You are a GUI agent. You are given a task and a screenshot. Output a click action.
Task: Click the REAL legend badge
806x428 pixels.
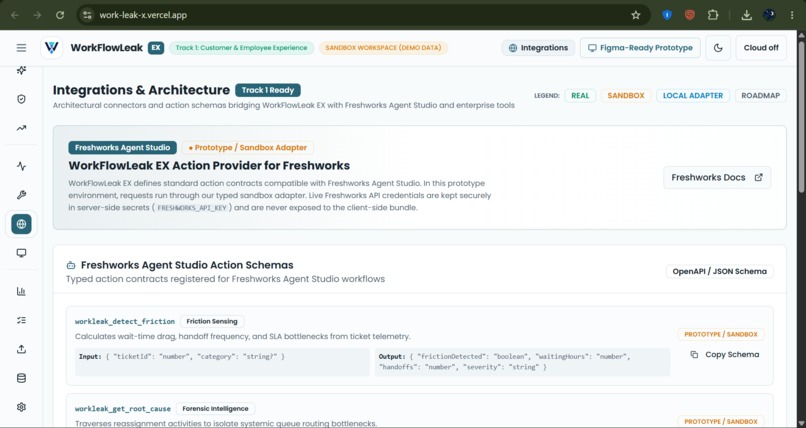click(x=580, y=96)
